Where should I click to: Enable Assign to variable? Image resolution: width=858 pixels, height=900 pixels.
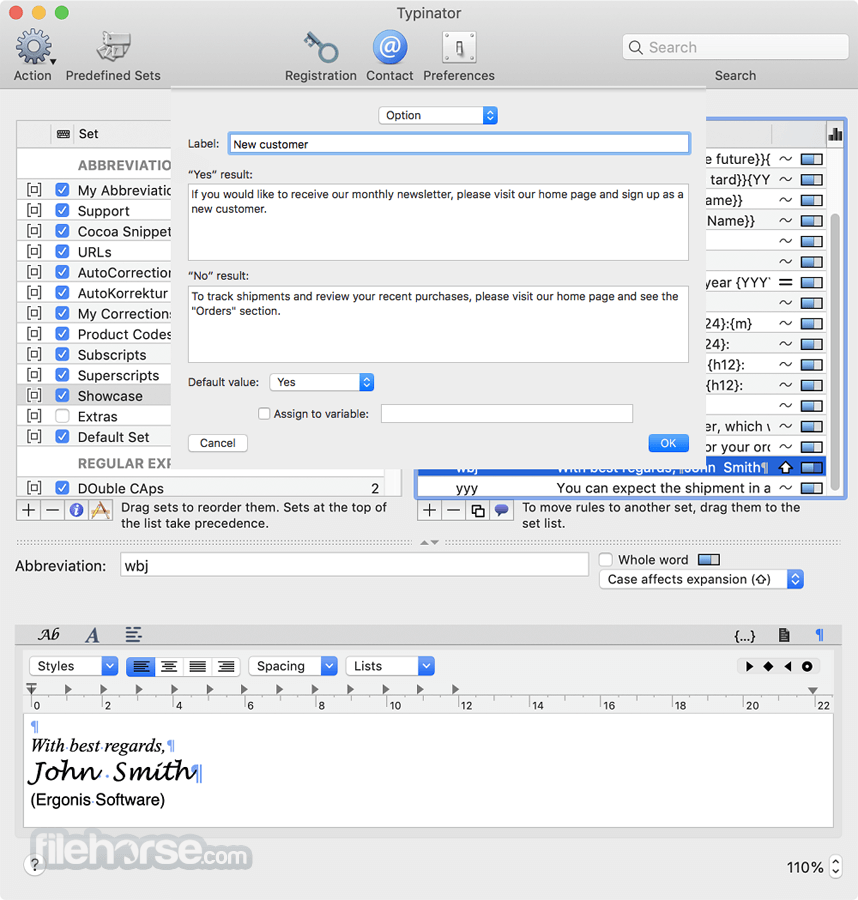point(264,413)
